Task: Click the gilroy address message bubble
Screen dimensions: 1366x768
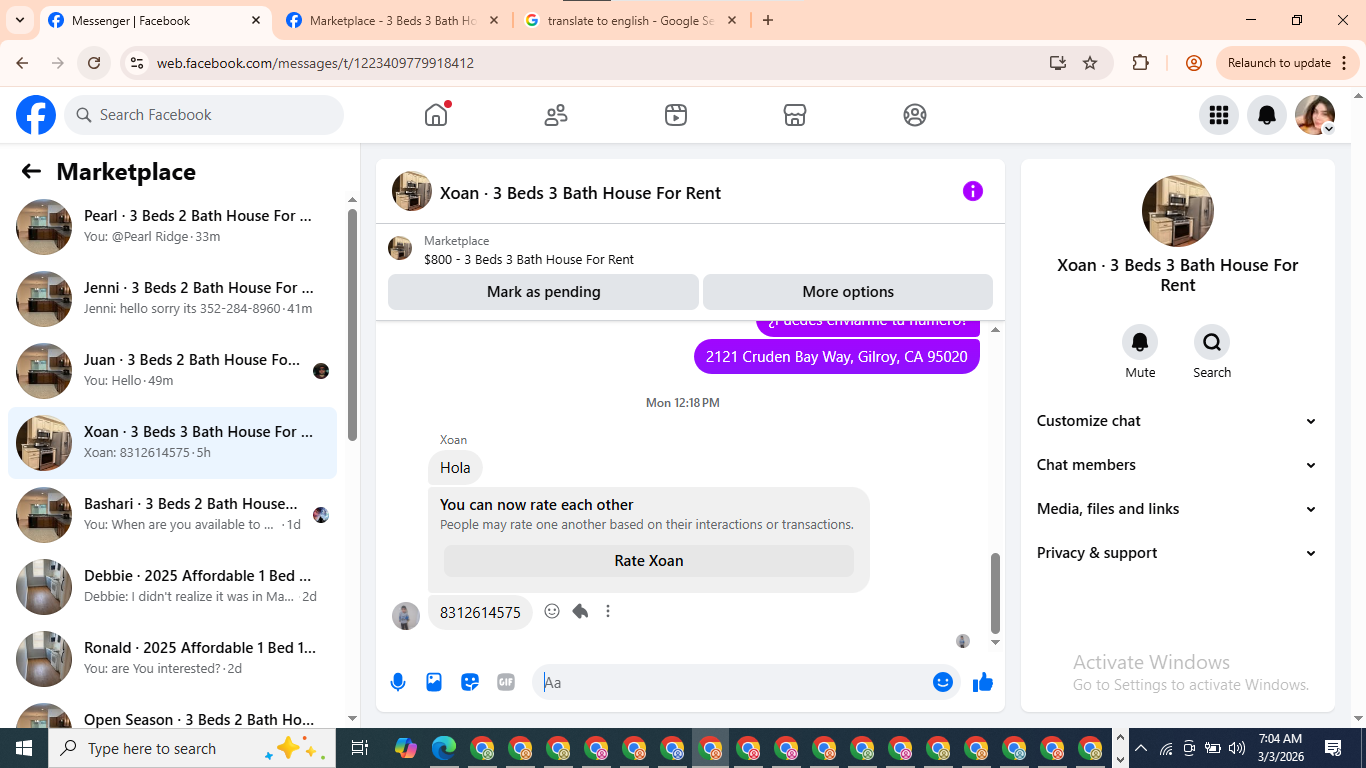Action: (837, 357)
